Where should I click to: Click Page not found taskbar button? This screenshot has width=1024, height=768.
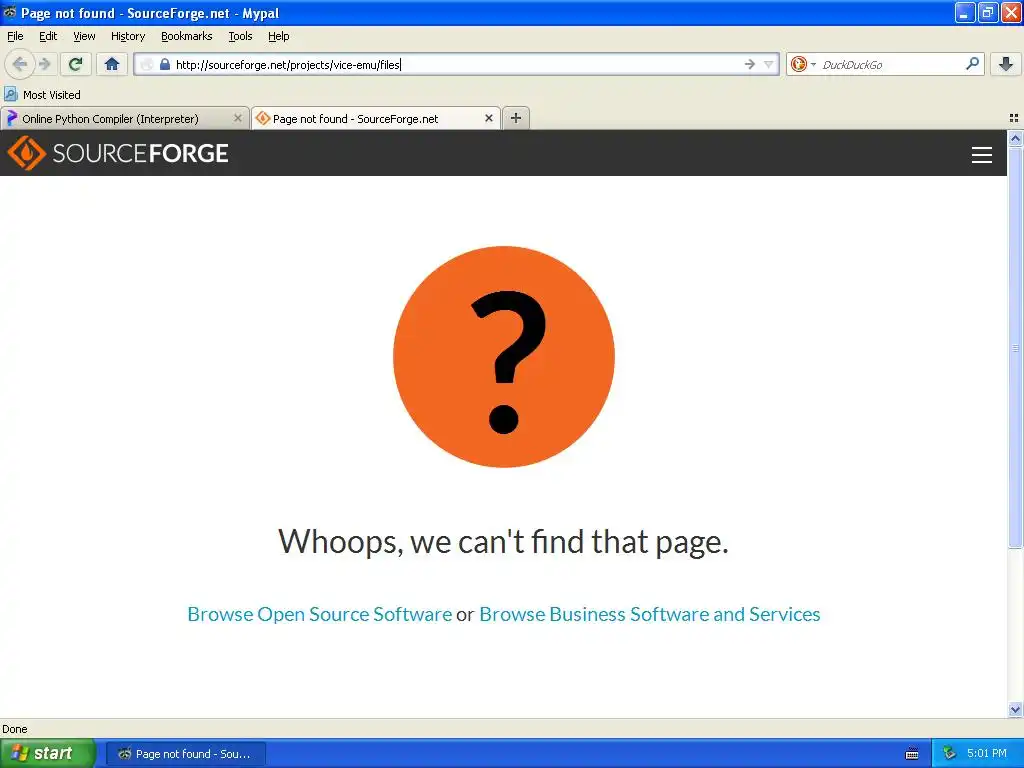(x=186, y=754)
